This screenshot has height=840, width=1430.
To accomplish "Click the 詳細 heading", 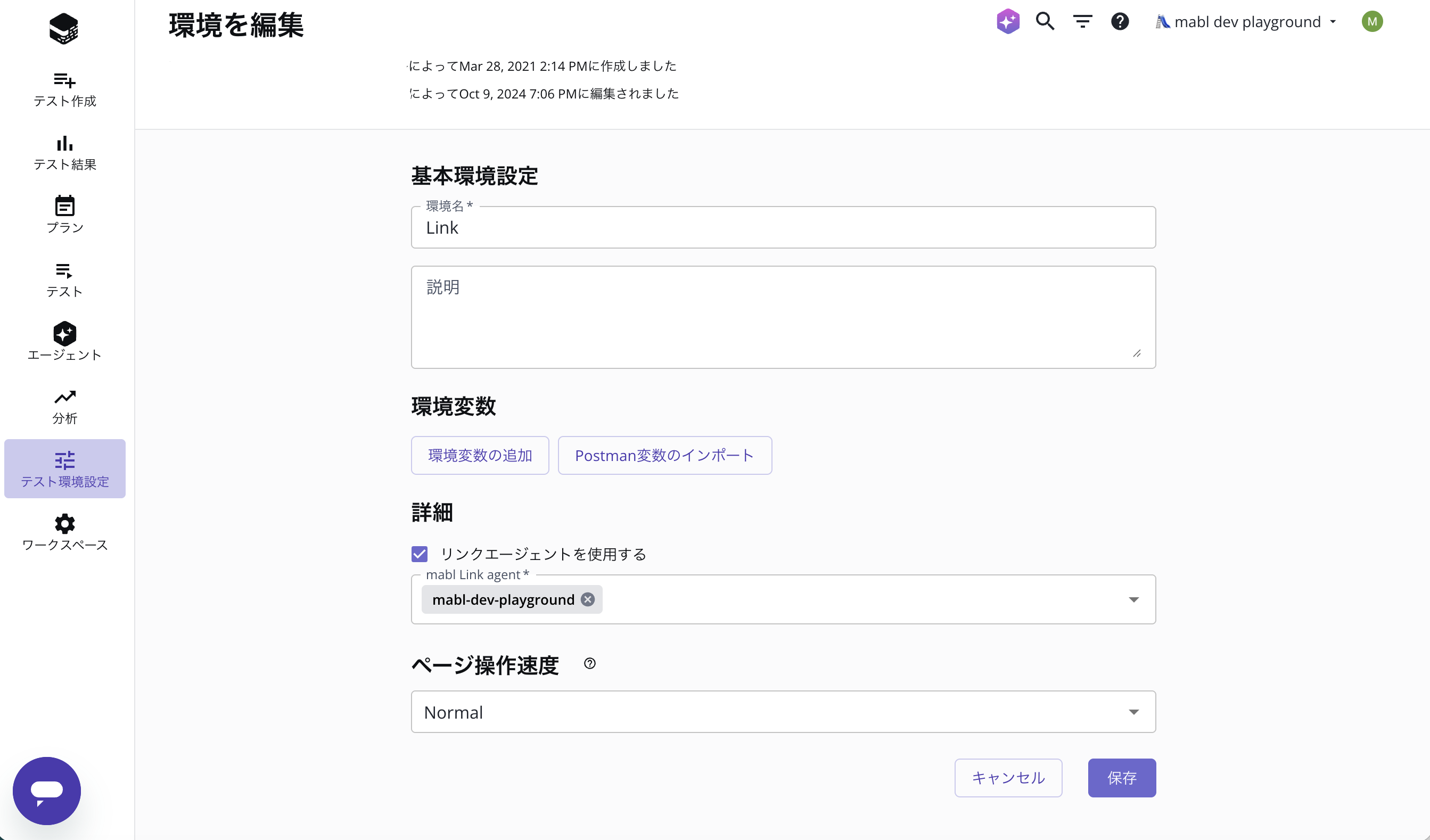I will 432,513.
